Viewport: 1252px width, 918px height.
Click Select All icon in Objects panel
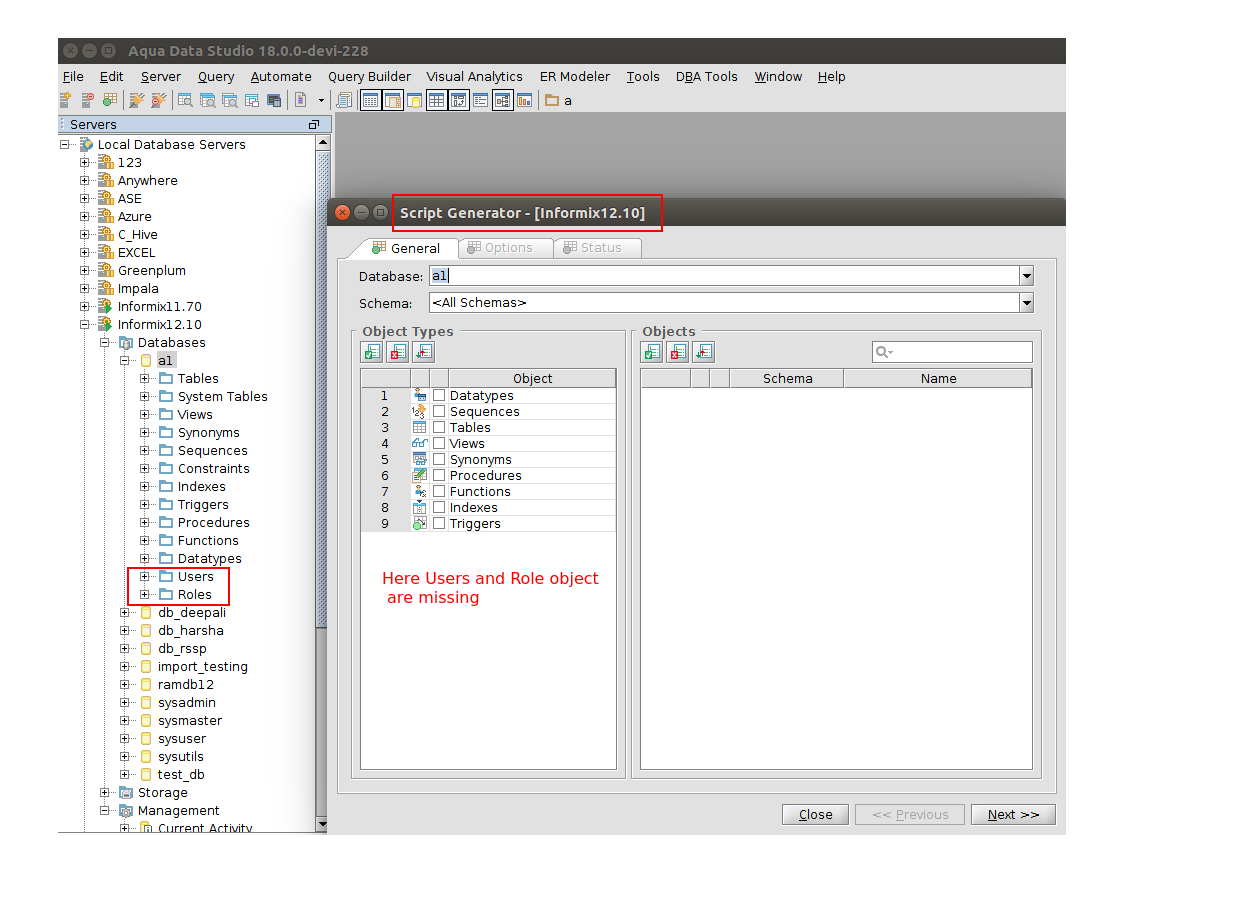tap(652, 352)
